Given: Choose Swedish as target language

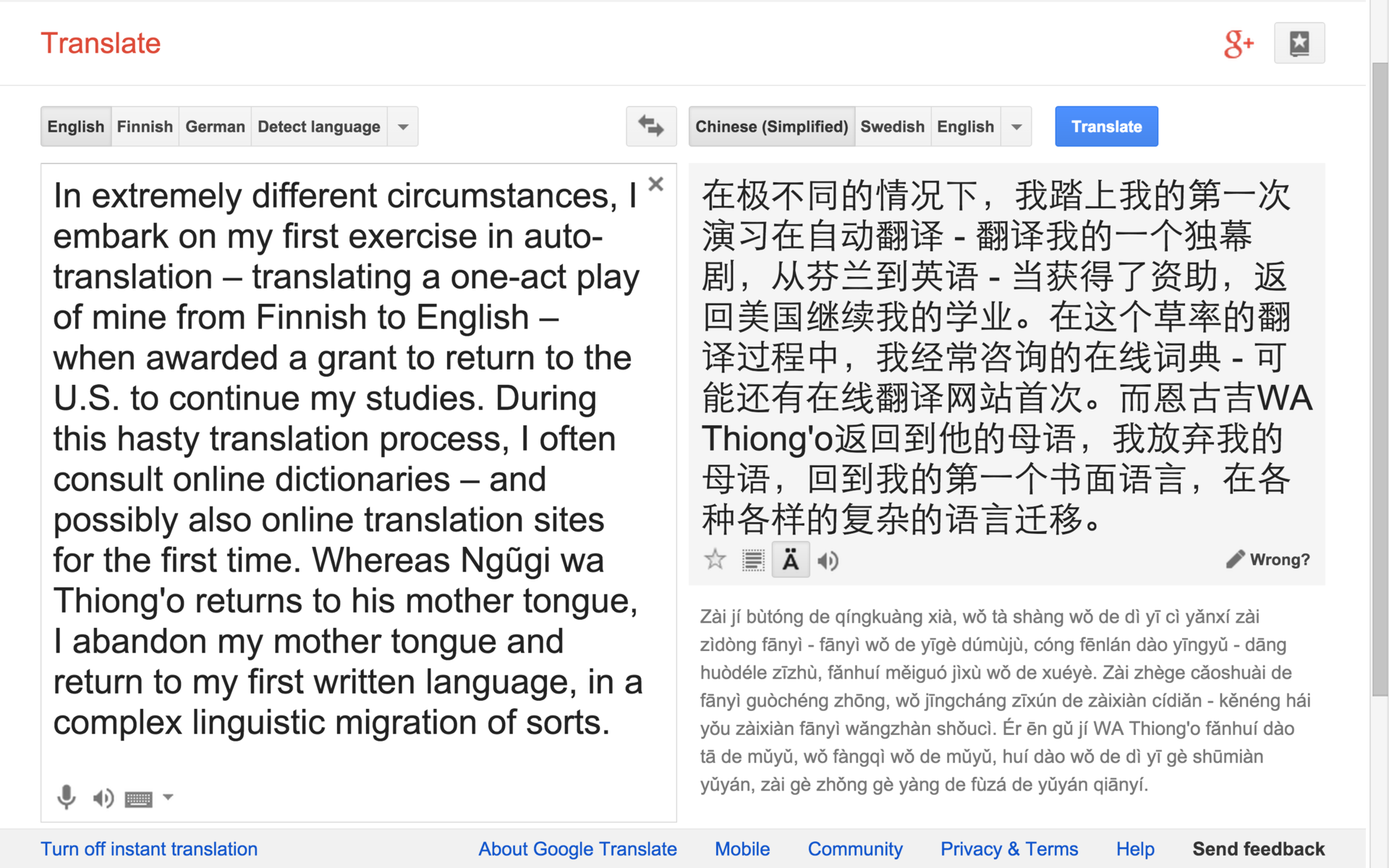Looking at the screenshot, I should (892, 127).
